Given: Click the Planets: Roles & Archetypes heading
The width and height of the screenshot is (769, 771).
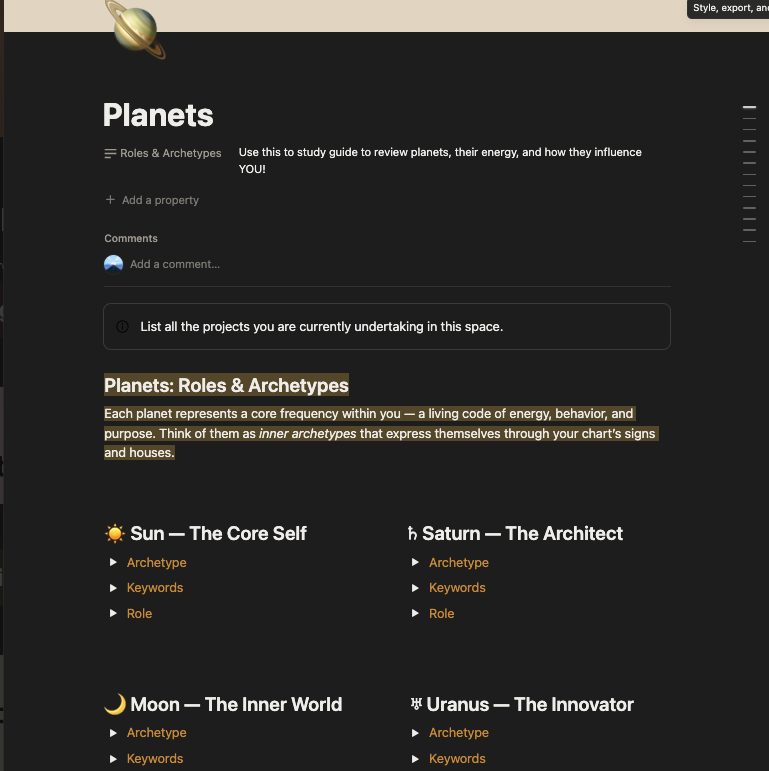Looking at the screenshot, I should point(226,386).
